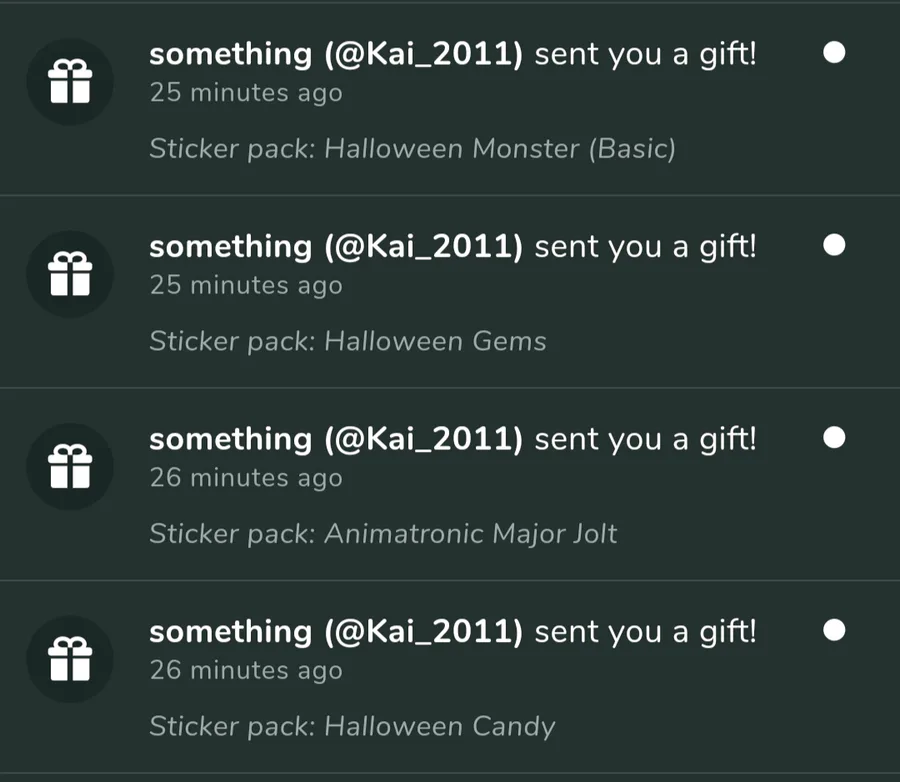
Task: Open sender name in Halloween Candy notification
Action: [336, 632]
